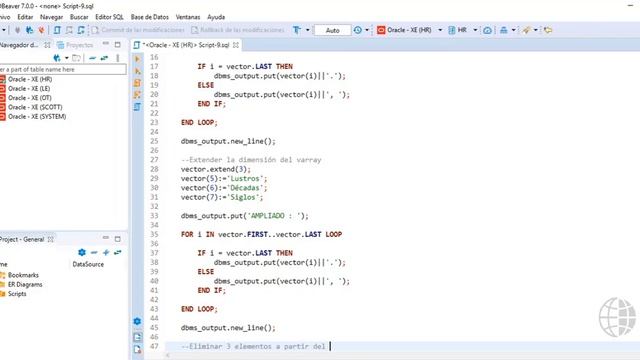Open the Base de Datos menu
This screenshot has width=640, height=360.
(x=149, y=17)
